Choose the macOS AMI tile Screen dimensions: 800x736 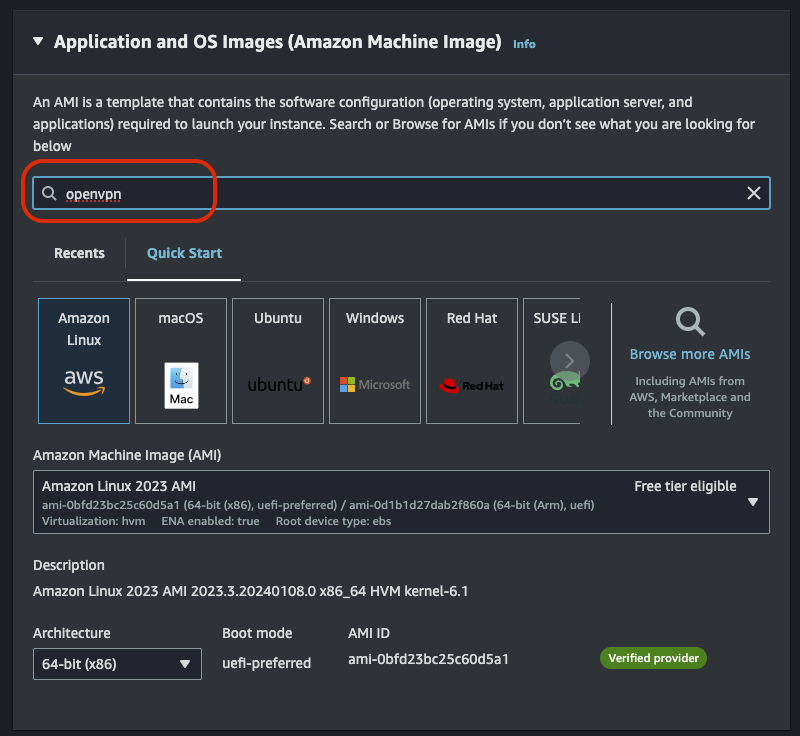click(x=181, y=361)
